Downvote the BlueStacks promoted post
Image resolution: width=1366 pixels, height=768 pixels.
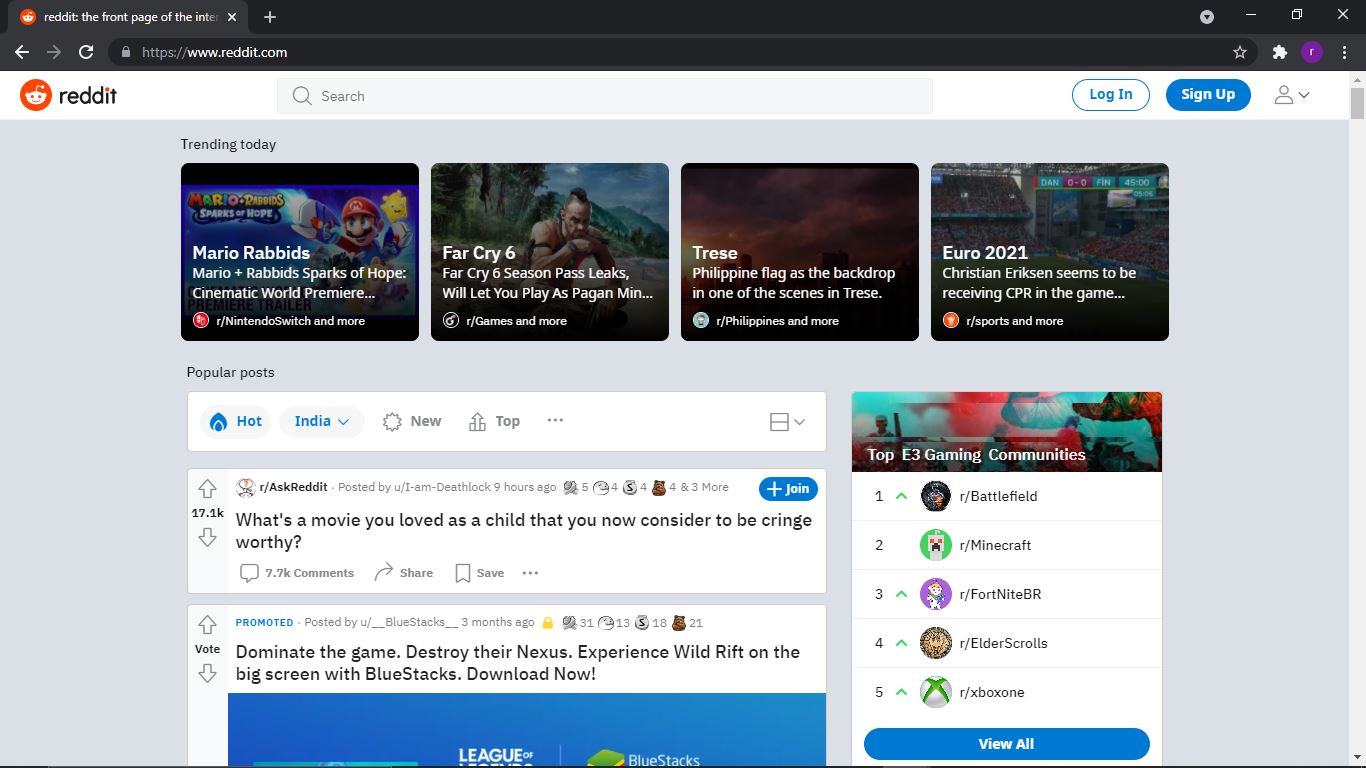pyautogui.click(x=207, y=673)
